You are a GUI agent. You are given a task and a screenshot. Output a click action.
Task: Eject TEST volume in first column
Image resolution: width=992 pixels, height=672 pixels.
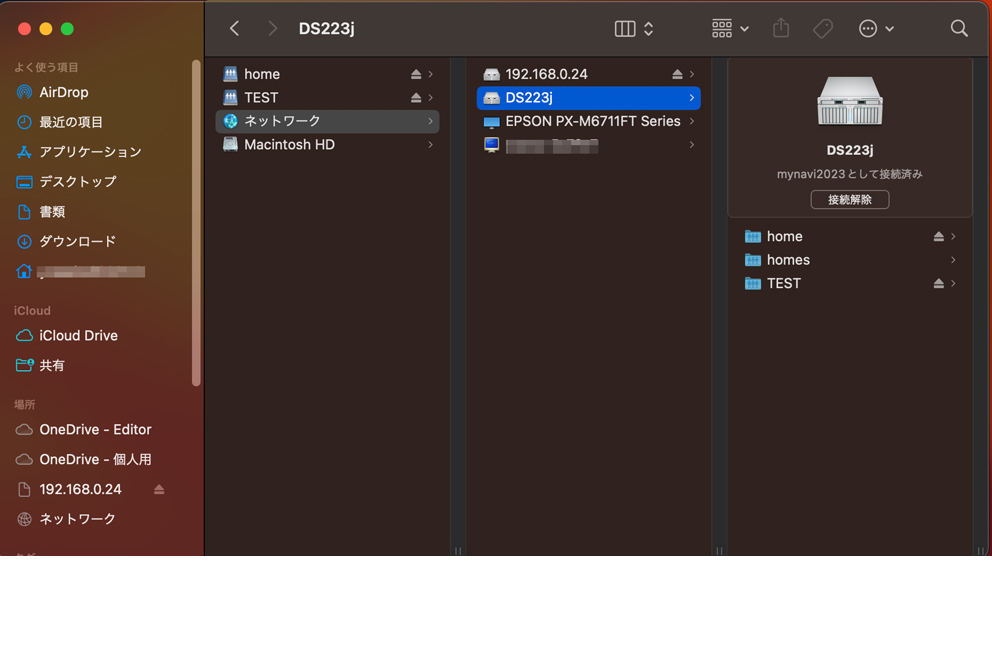point(416,97)
